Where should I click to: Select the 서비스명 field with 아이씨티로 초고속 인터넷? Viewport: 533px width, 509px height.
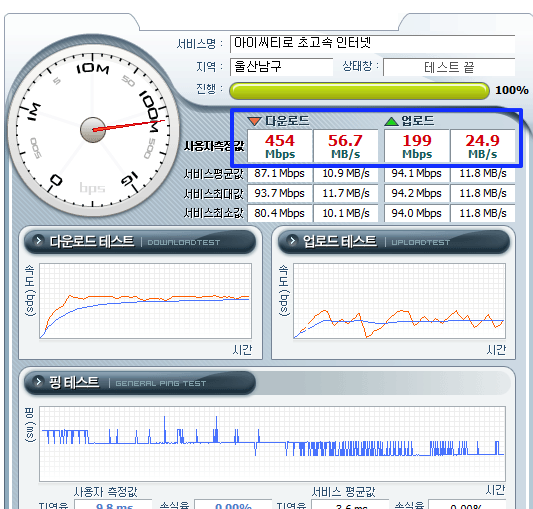(x=372, y=44)
